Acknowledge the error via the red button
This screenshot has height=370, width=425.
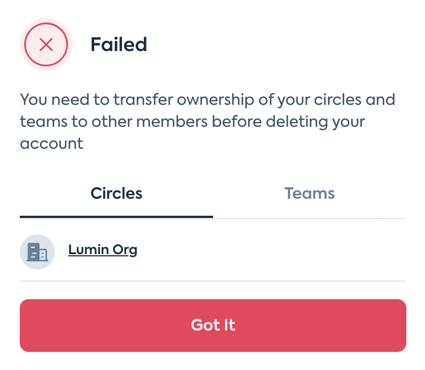tap(213, 325)
